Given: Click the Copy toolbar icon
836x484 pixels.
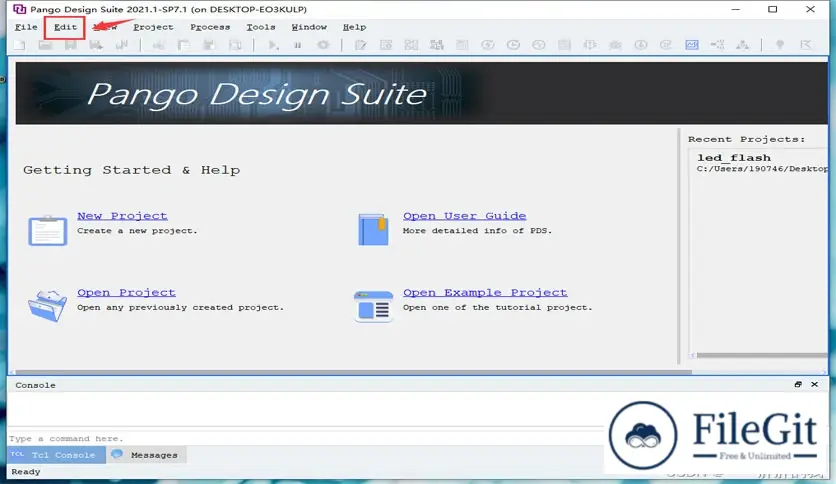Looking at the screenshot, I should (183, 45).
